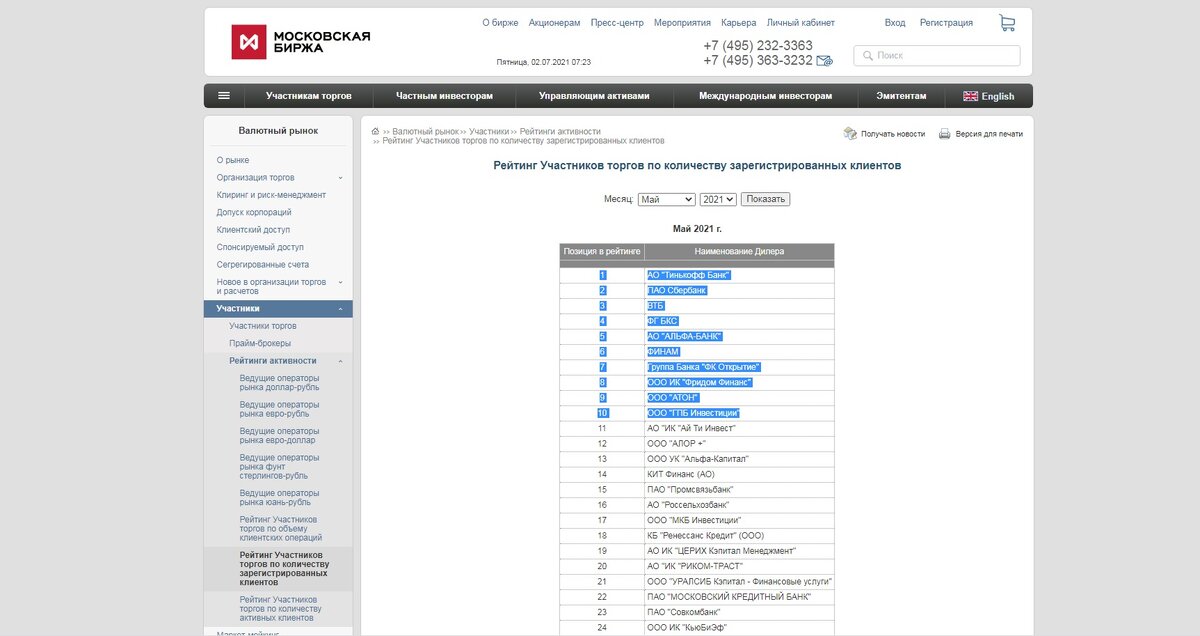Open Участникам торгов menu

pos(308,96)
